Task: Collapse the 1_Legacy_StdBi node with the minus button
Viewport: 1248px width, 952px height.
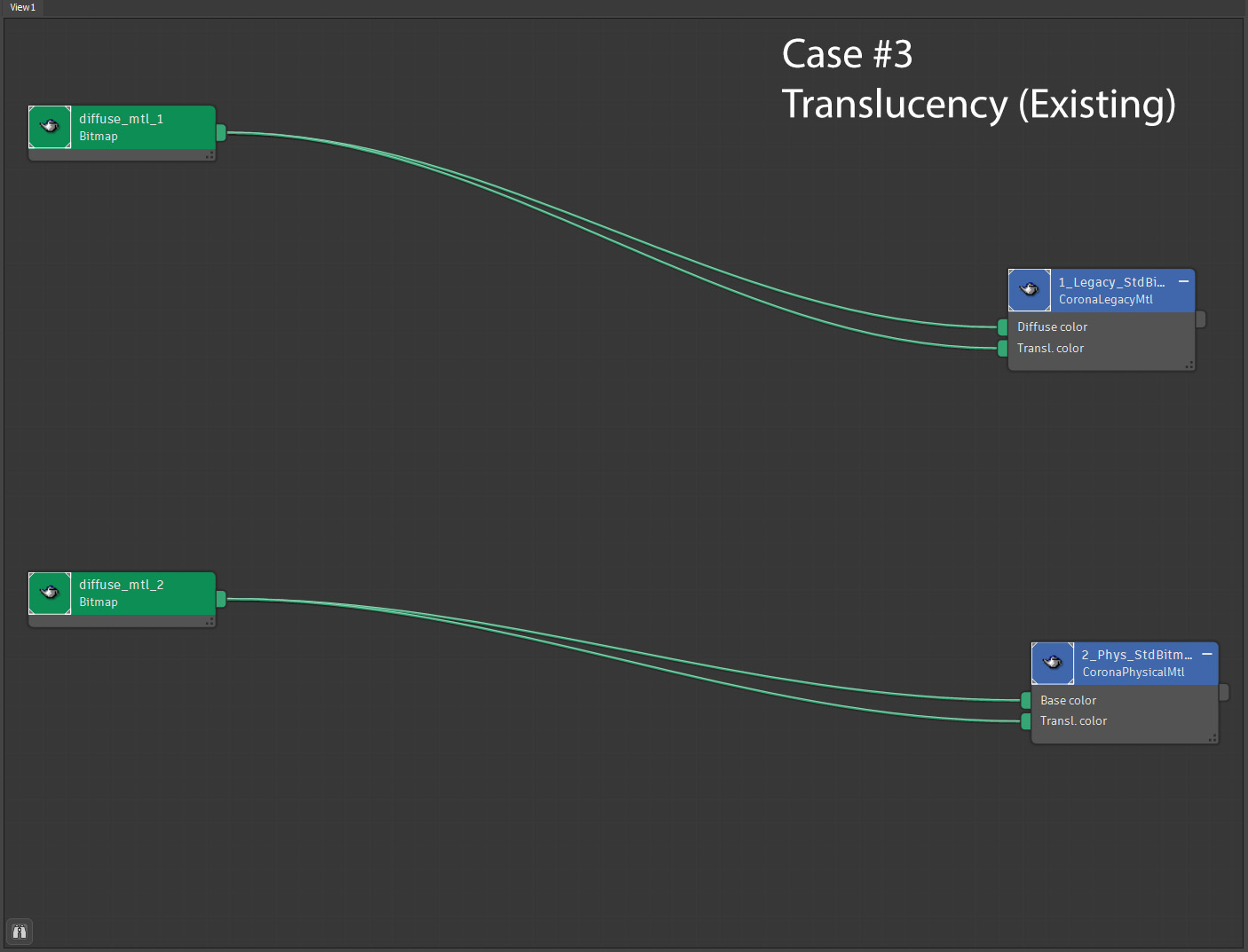Action: (1183, 281)
